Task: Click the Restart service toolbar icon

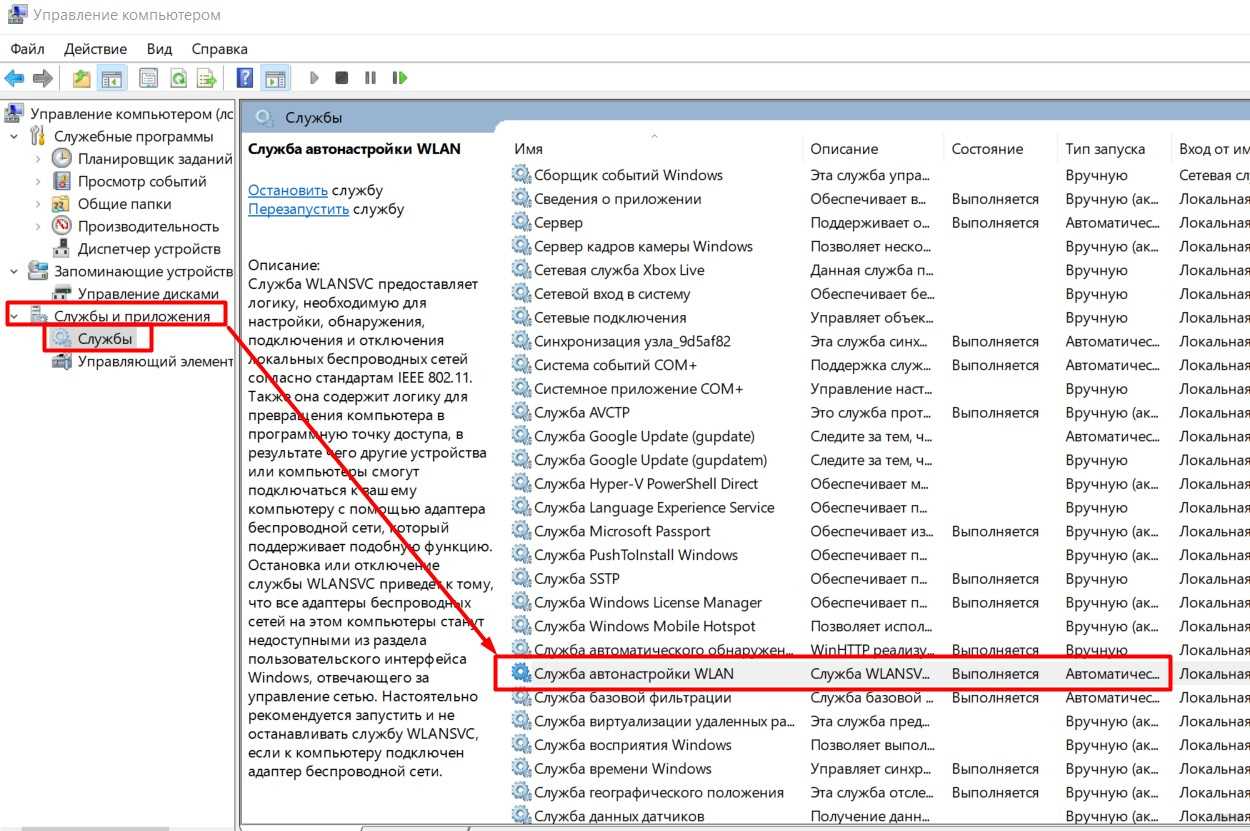Action: [x=400, y=78]
